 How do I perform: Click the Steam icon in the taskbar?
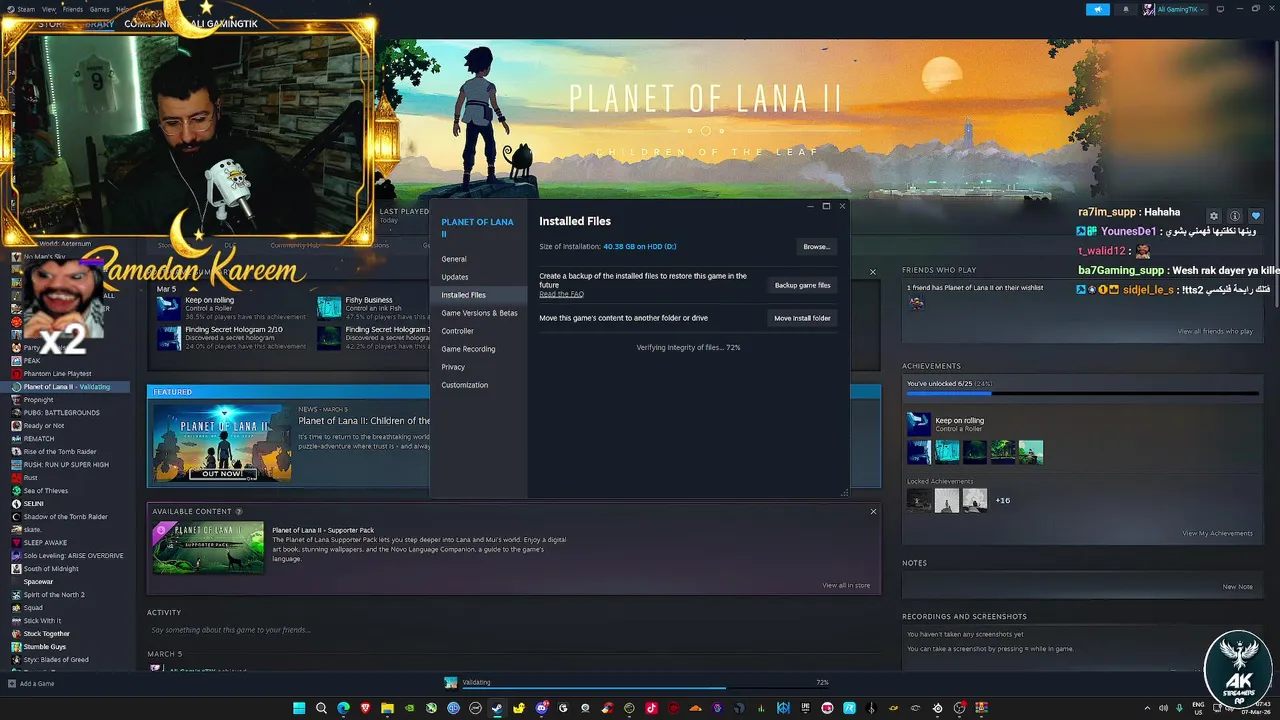pyautogui.click(x=497, y=708)
